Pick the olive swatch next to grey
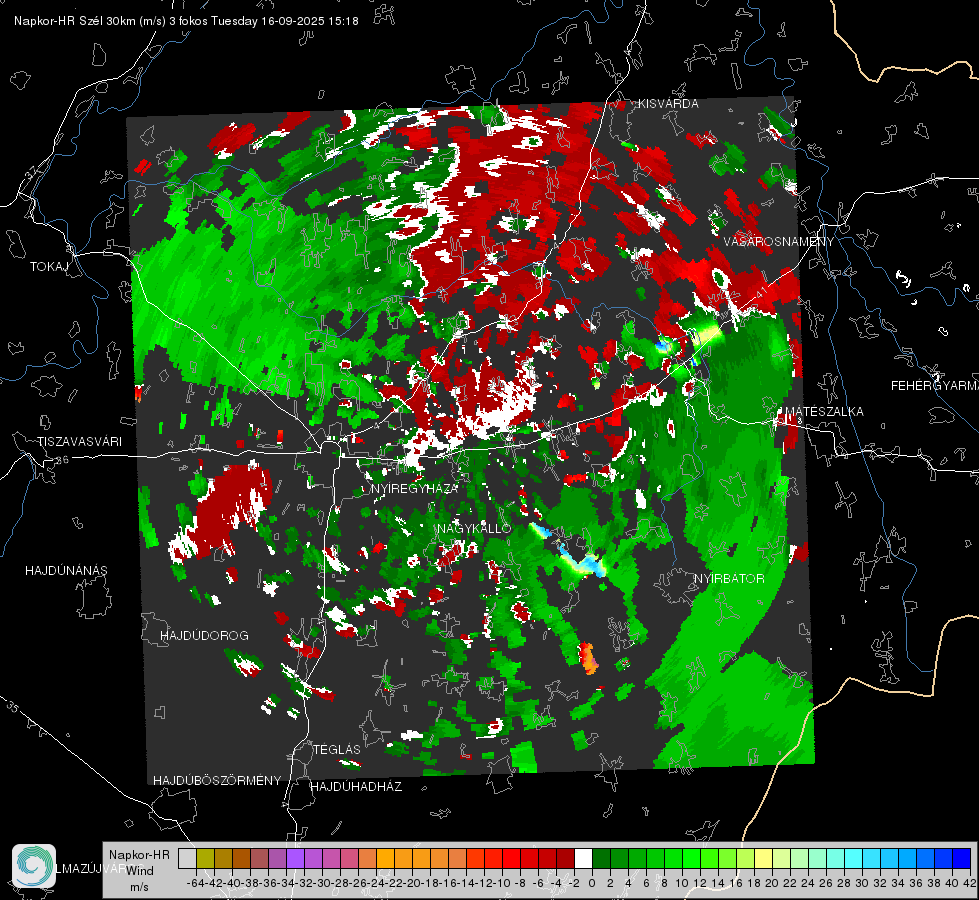 click(205, 859)
